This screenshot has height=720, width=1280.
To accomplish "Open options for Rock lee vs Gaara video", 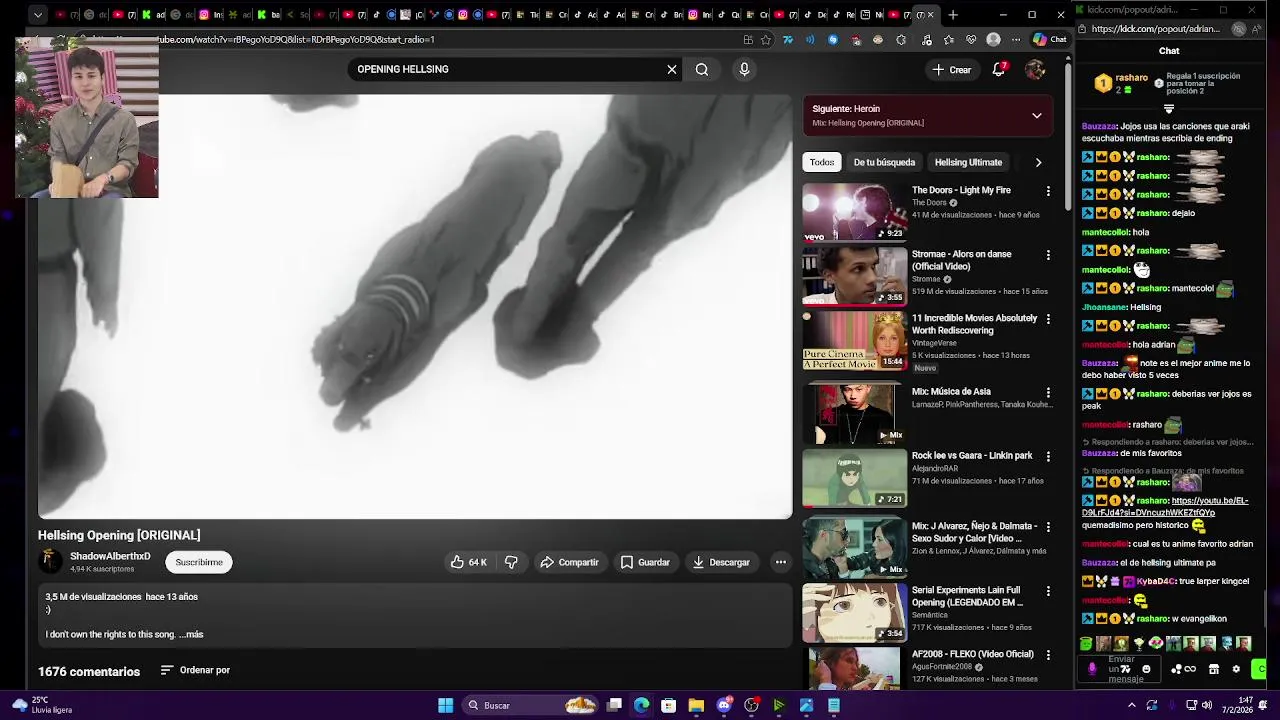I will pos(1048,456).
